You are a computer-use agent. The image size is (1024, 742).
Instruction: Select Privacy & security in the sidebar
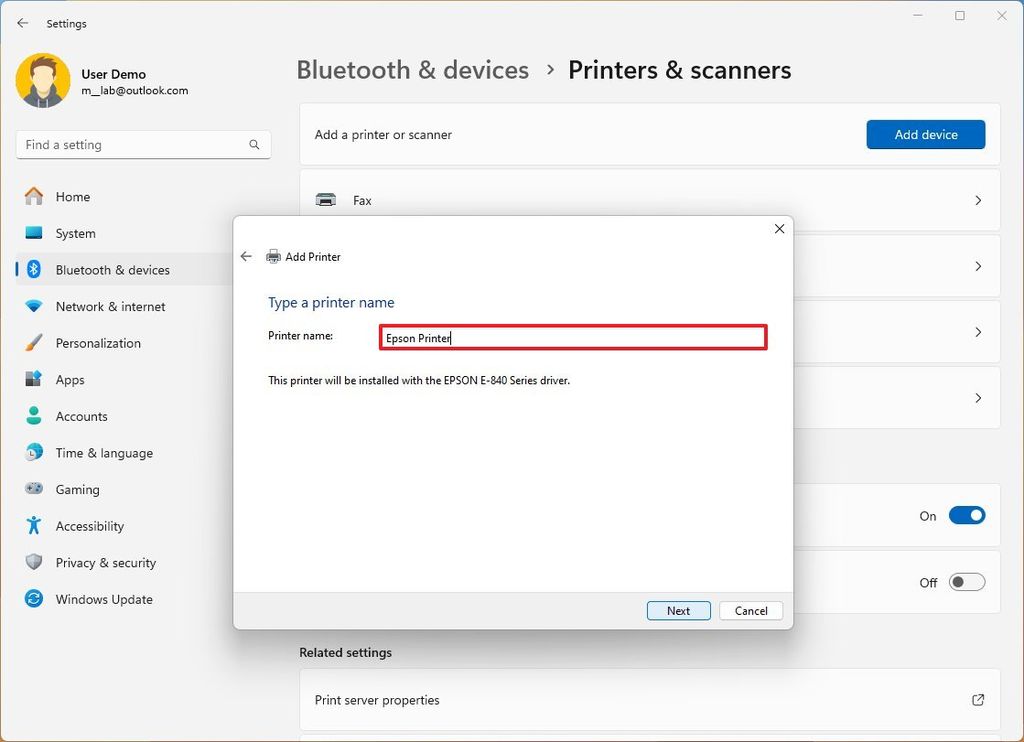coord(105,562)
